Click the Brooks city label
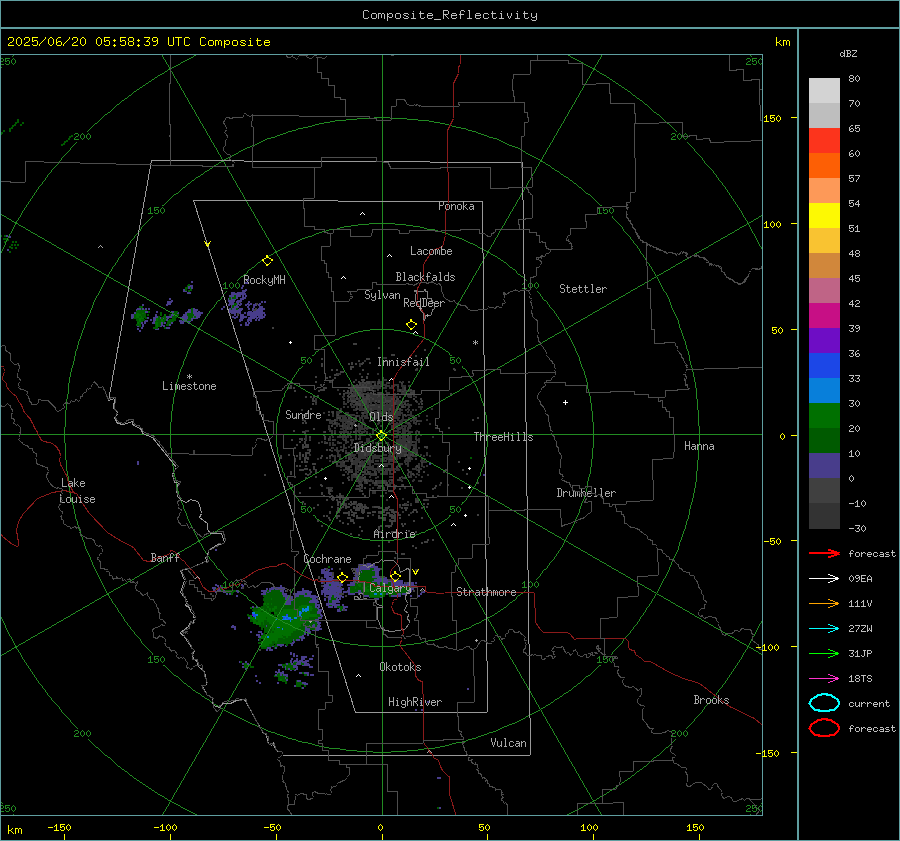This screenshot has width=900, height=841. tap(711, 700)
